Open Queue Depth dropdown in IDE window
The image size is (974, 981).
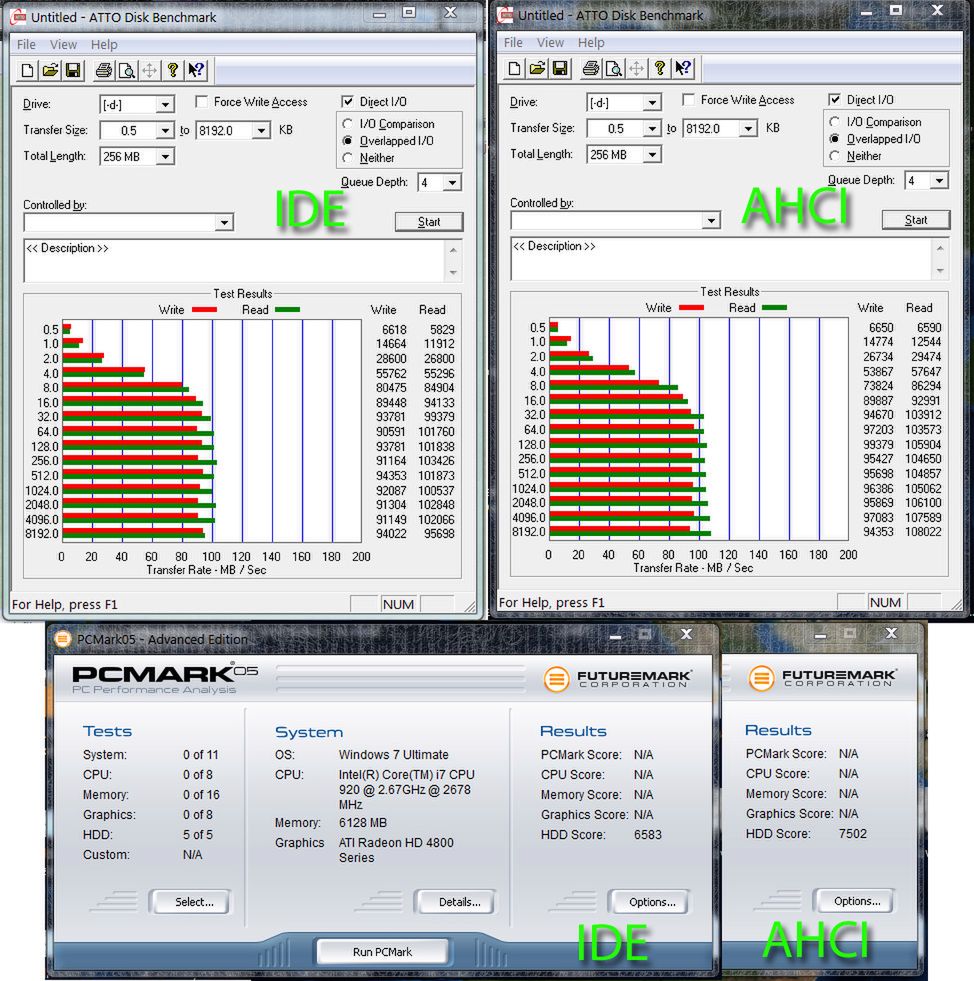pyautogui.click(x=452, y=183)
